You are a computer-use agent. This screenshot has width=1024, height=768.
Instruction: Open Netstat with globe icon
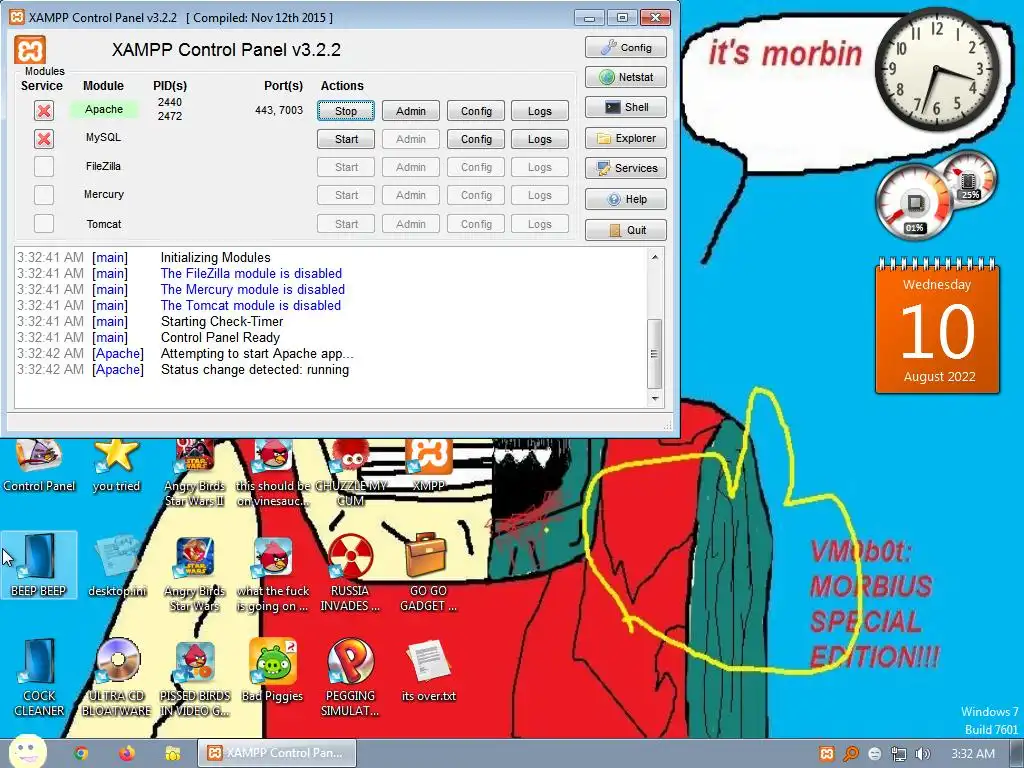(x=626, y=77)
